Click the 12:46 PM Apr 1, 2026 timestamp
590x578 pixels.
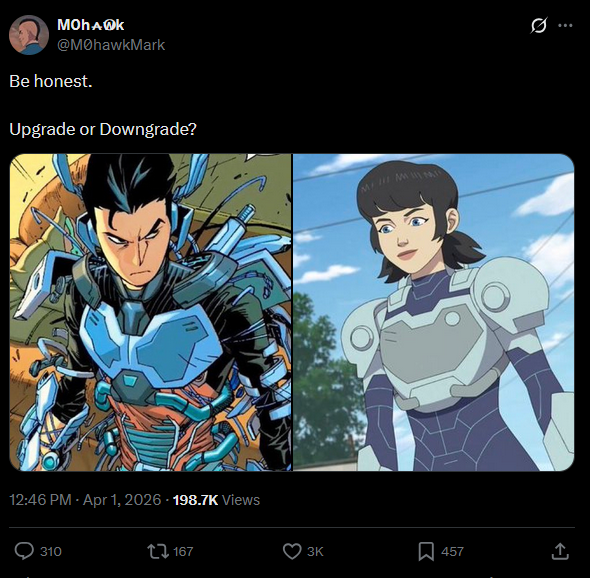tap(85, 500)
